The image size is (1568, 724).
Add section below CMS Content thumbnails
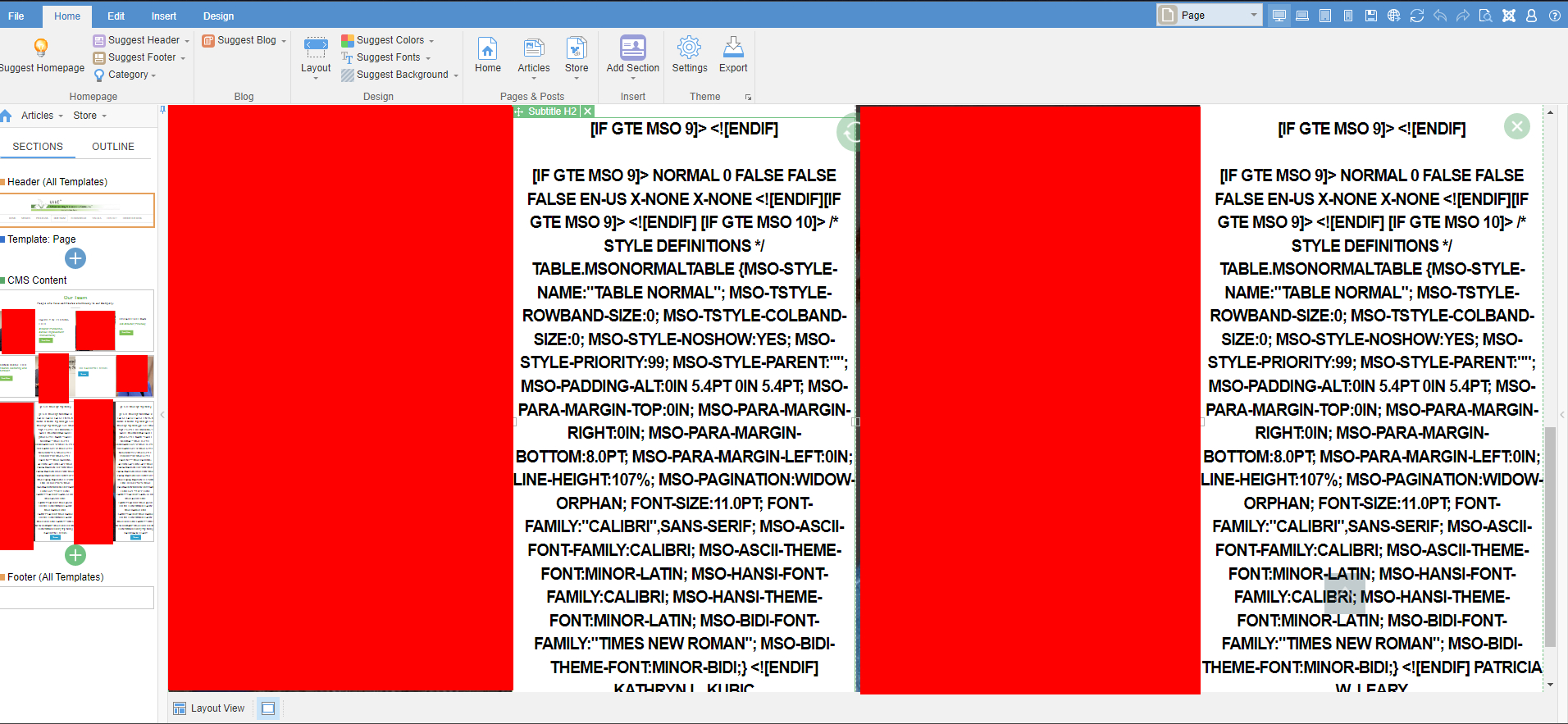pyautogui.click(x=75, y=555)
